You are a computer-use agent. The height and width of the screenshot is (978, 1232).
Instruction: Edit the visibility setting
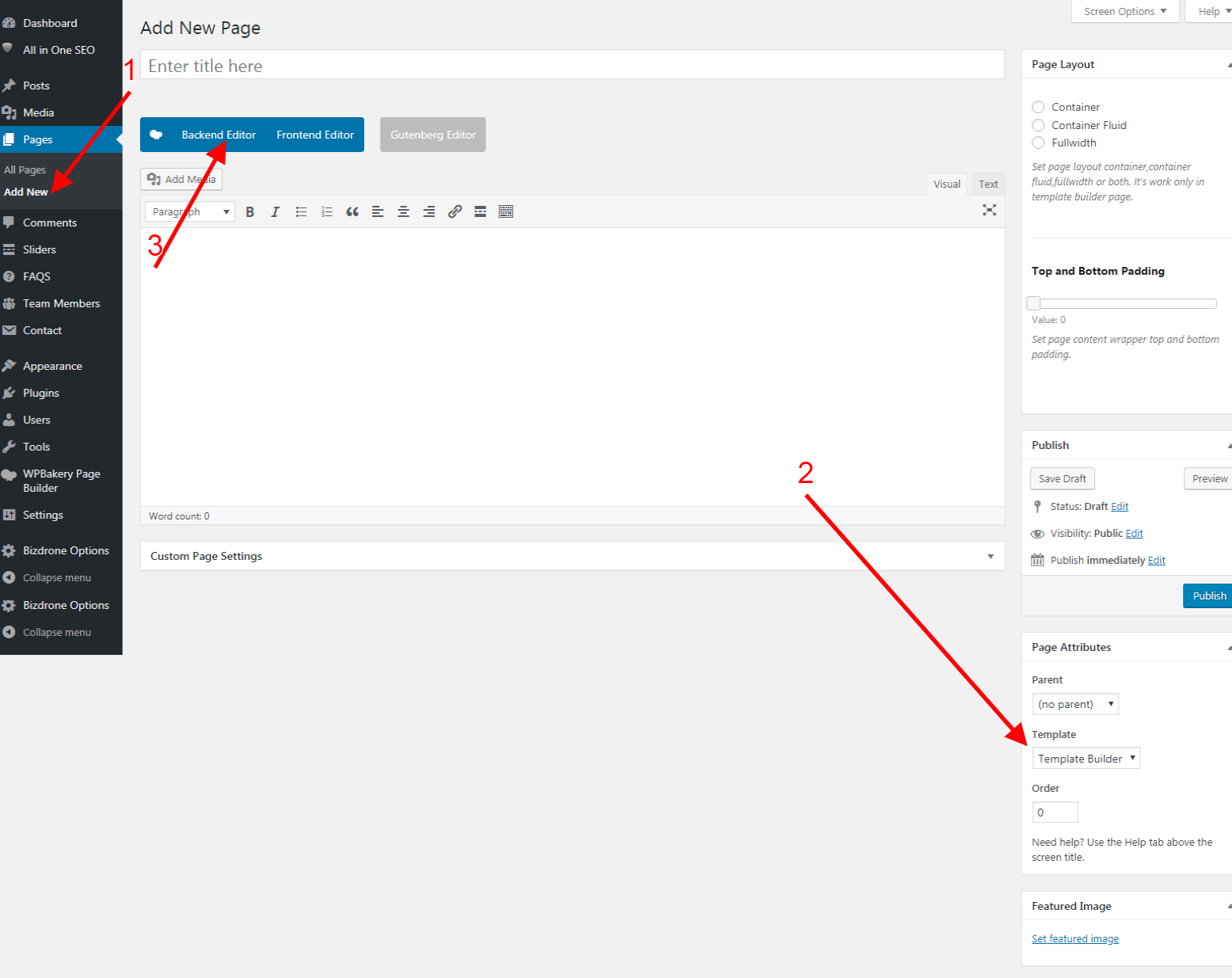click(x=1134, y=534)
